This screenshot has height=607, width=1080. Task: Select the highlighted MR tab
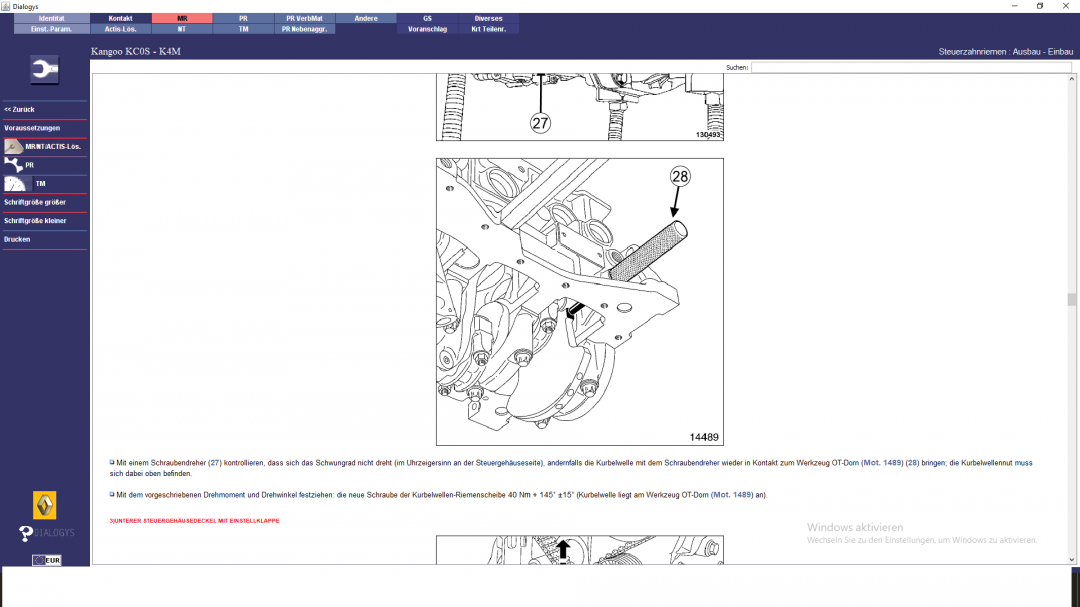click(182, 19)
